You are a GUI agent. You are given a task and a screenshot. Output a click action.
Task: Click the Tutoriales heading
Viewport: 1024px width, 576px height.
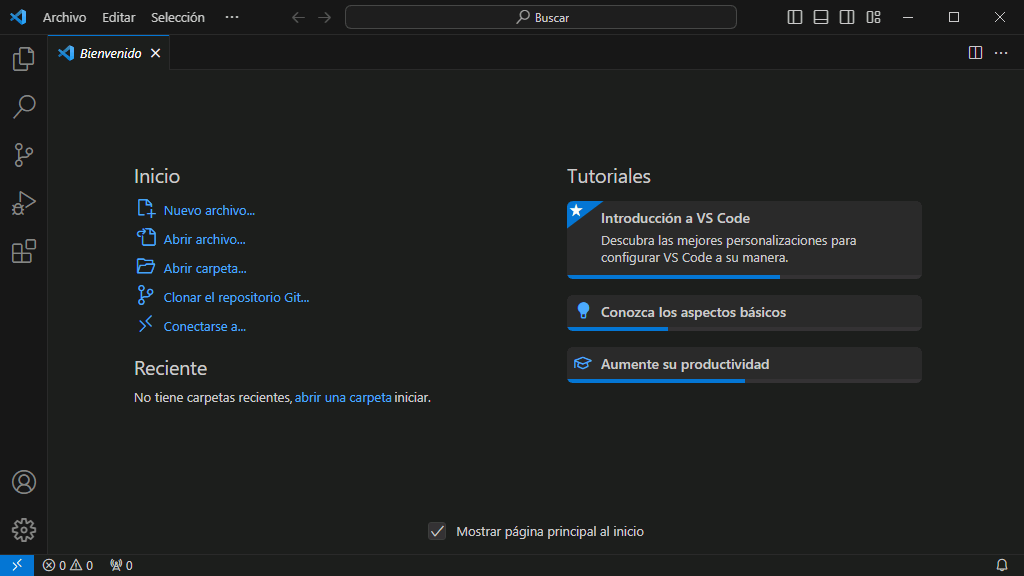[609, 176]
